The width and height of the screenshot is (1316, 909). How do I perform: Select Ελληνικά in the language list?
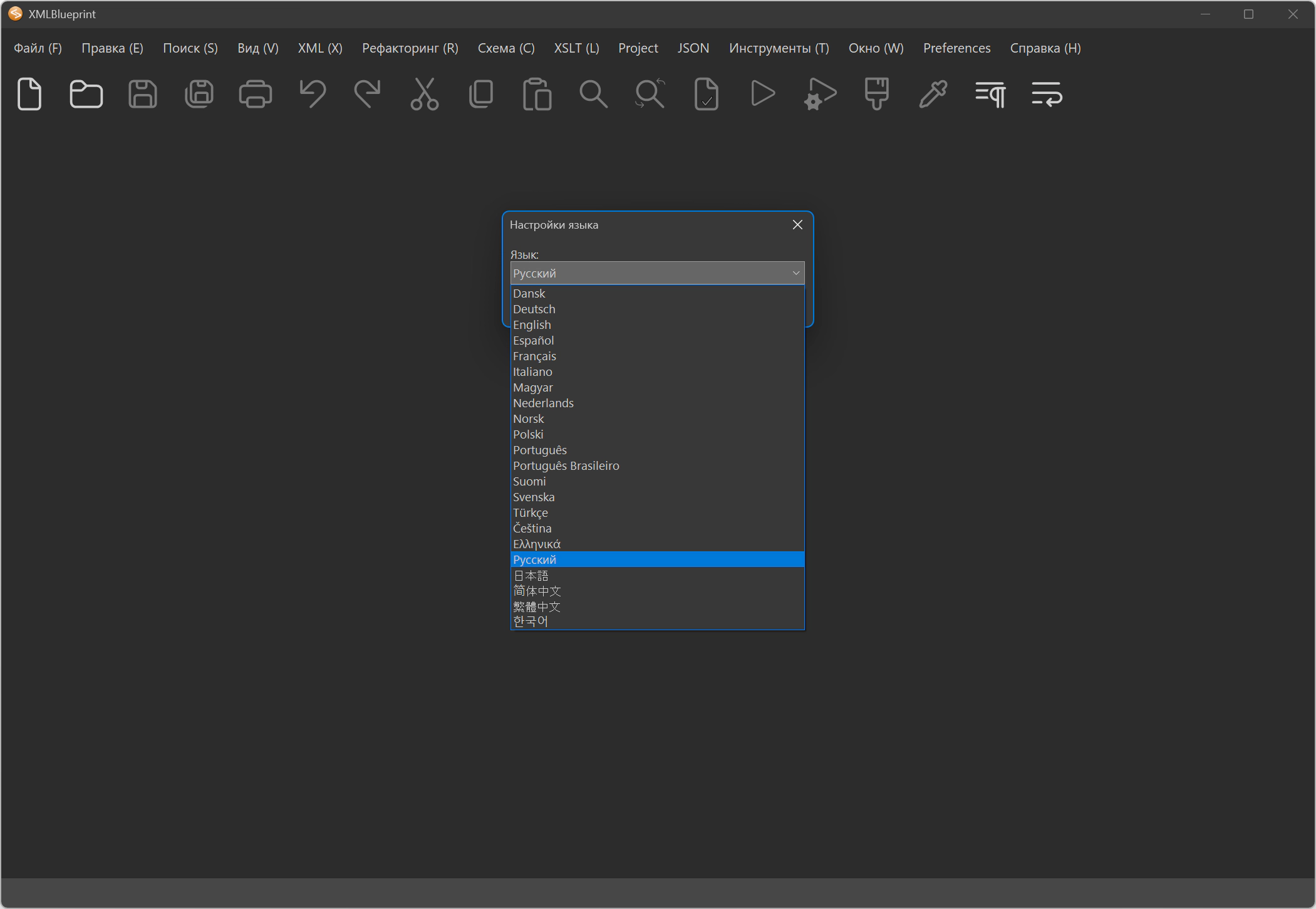[x=657, y=544]
